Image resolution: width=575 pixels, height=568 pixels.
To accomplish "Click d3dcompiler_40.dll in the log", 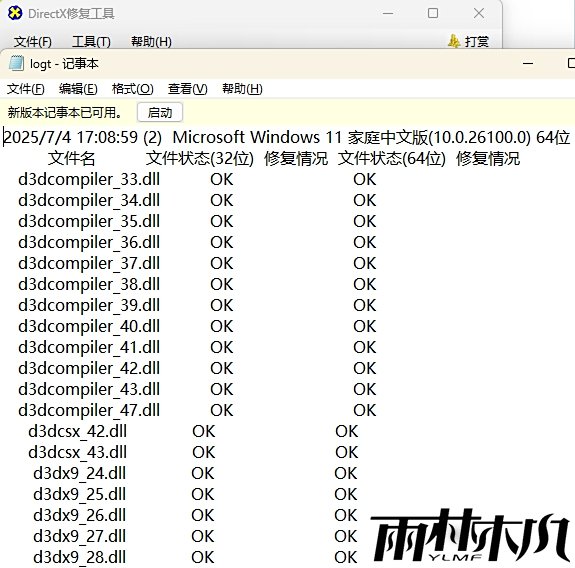I will coord(89,327).
